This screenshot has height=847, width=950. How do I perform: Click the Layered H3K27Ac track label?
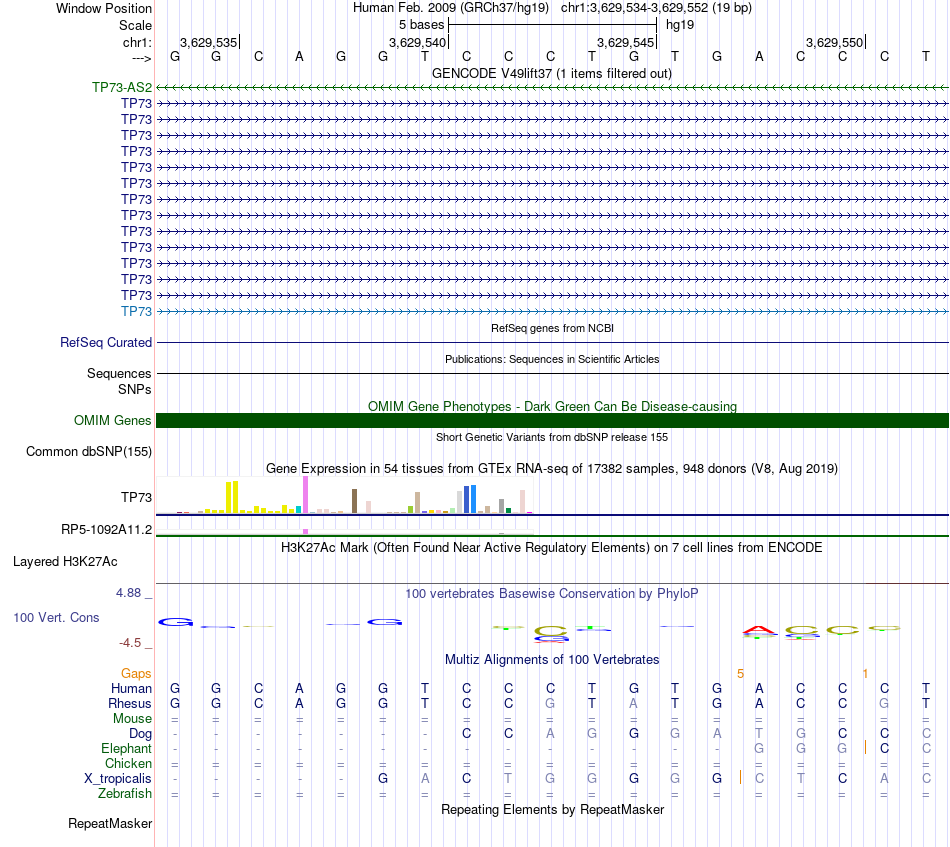point(65,562)
